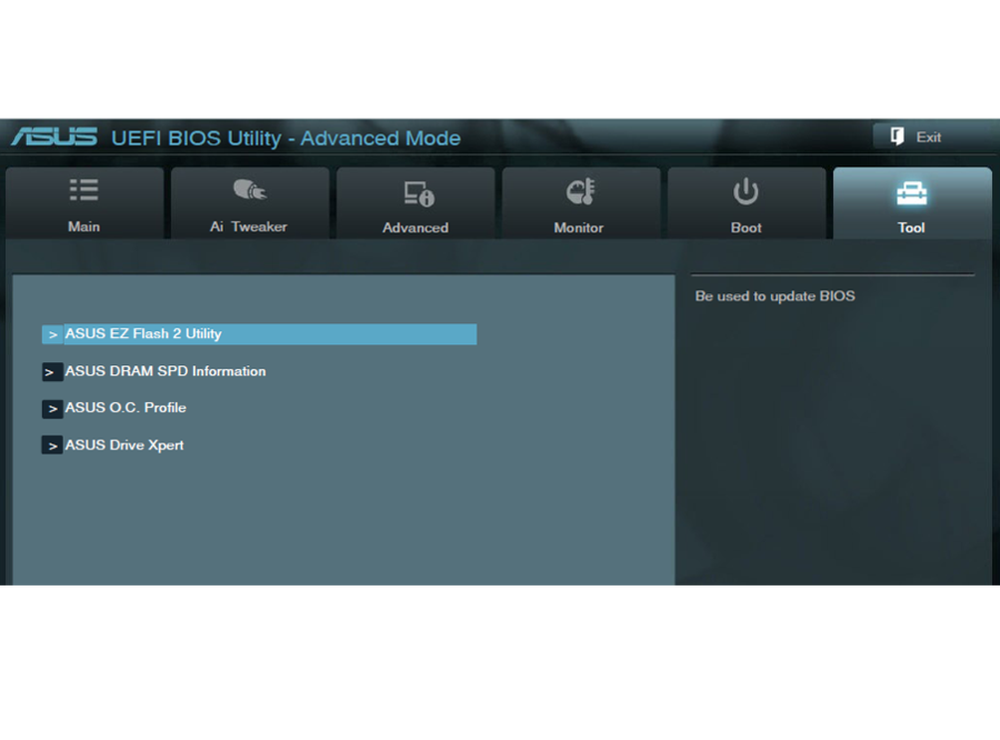Click the Exit door icon
Image resolution: width=1000 pixels, height=740 pixels.
tap(897, 136)
